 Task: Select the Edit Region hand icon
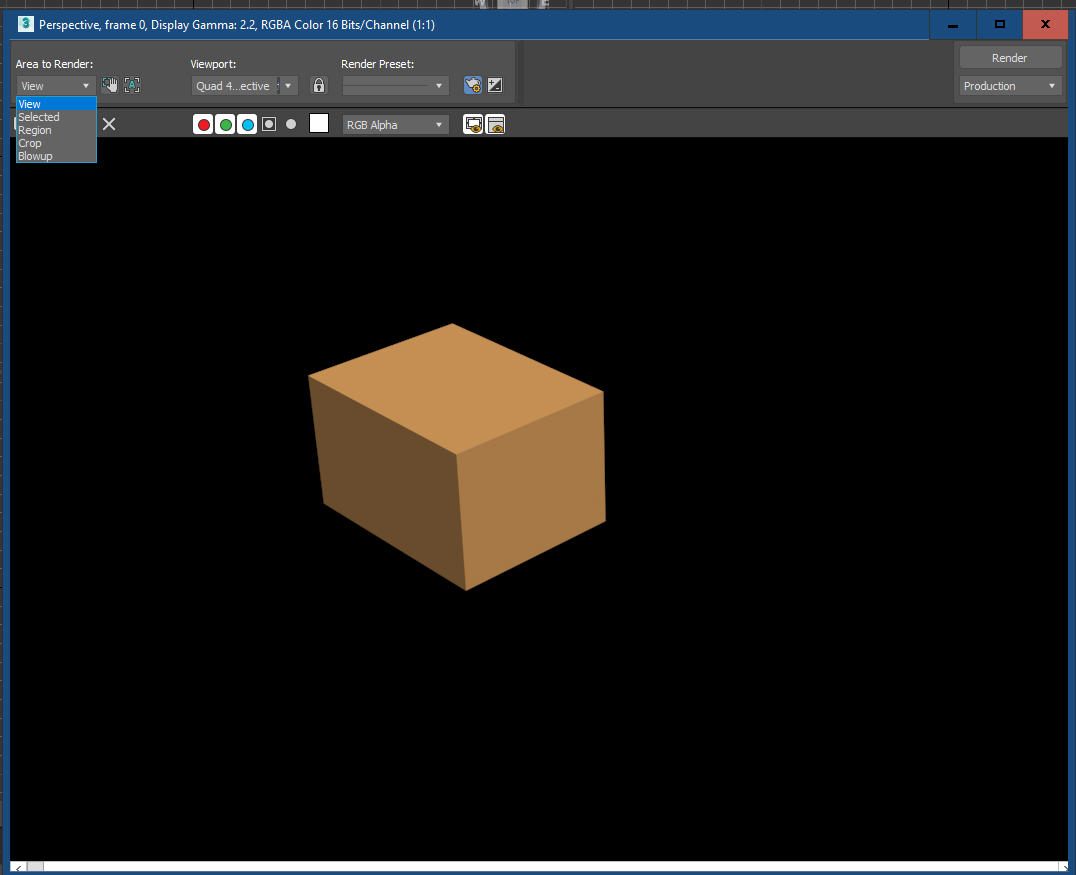click(109, 84)
